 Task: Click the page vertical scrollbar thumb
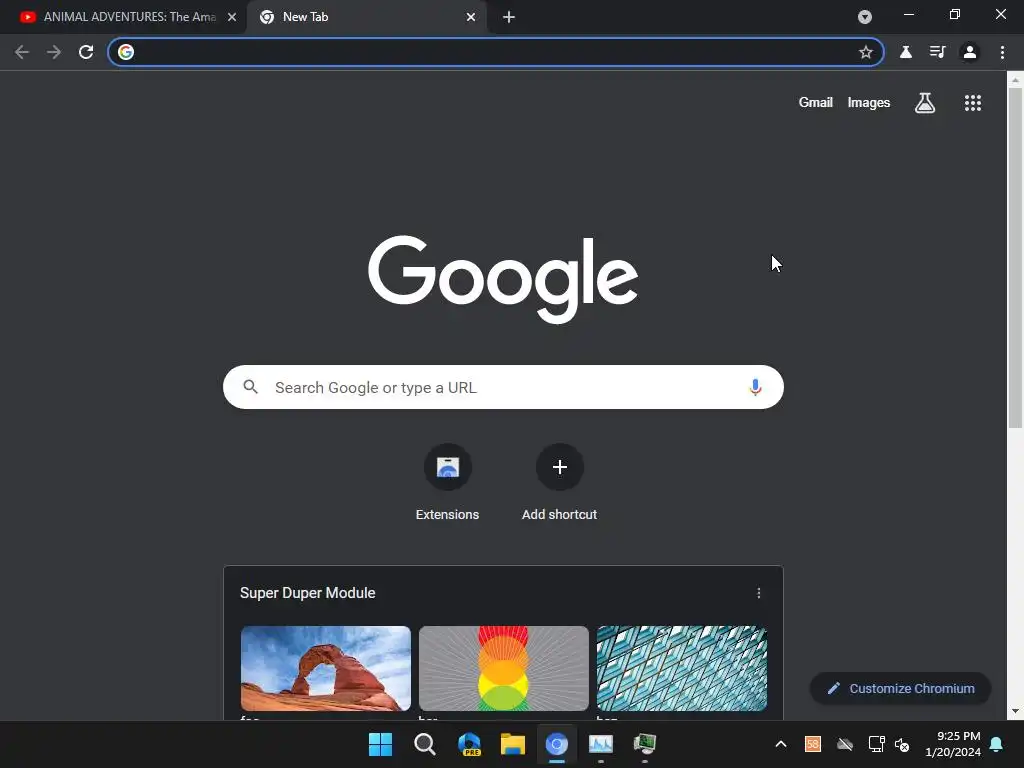click(1015, 258)
